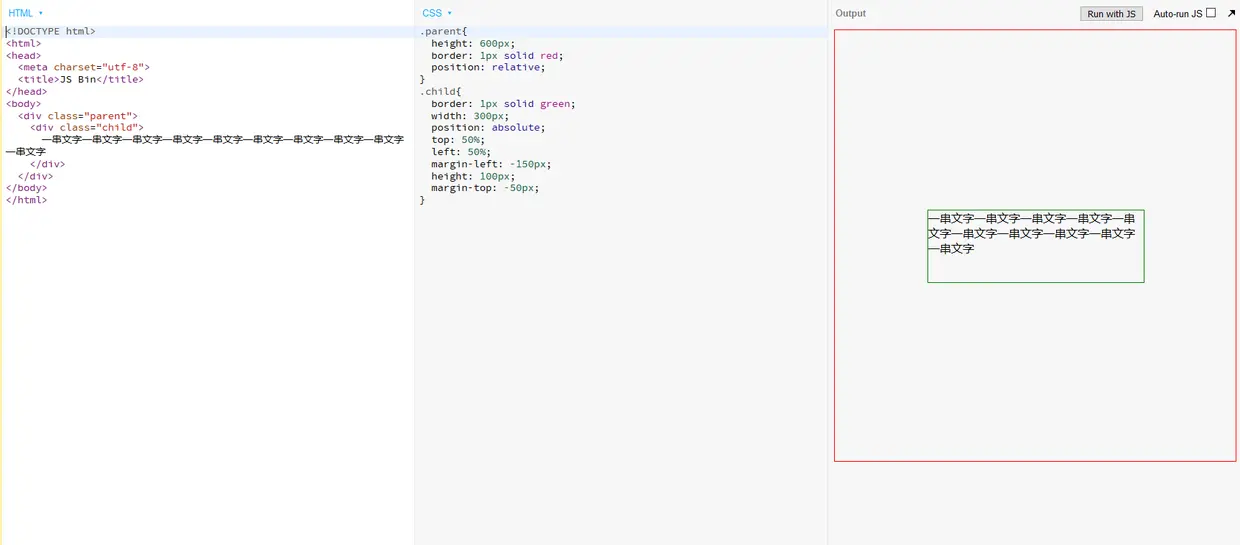Image resolution: width=1240 pixels, height=545 pixels.
Task: Click the Run with JS button
Action: tap(1111, 14)
